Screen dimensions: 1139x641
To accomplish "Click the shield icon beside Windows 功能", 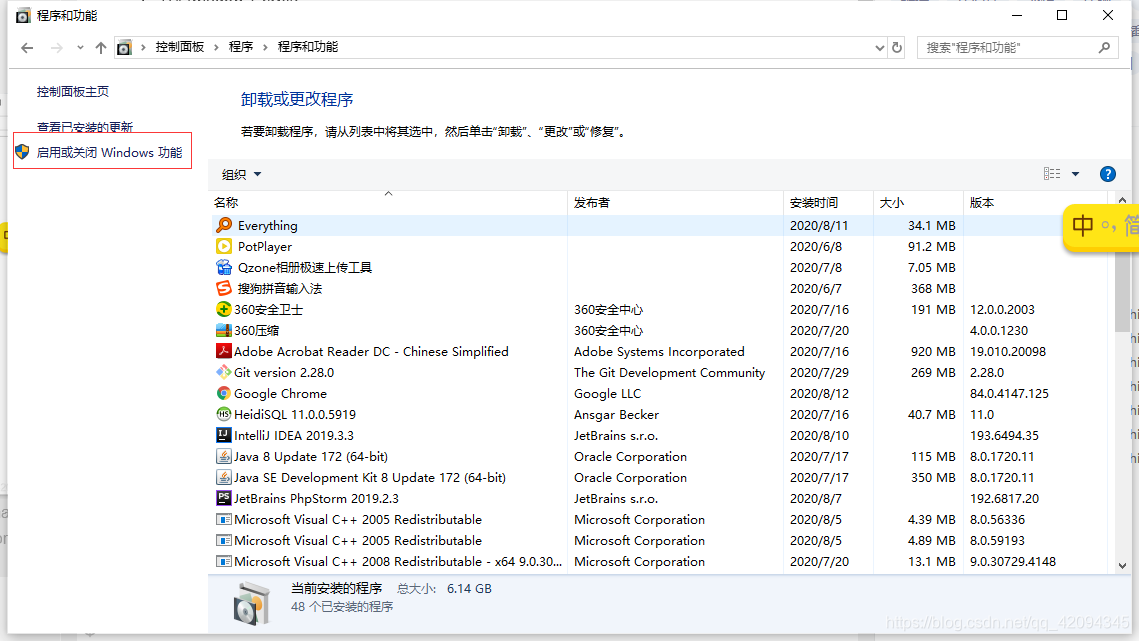I will pyautogui.click(x=23, y=152).
